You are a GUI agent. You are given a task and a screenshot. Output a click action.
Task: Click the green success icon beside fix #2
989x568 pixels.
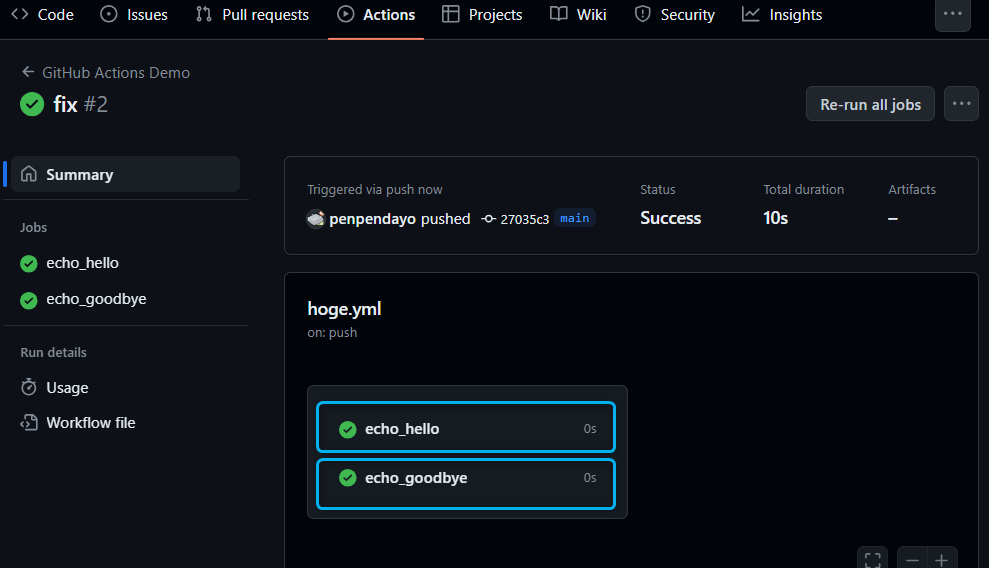coord(32,104)
